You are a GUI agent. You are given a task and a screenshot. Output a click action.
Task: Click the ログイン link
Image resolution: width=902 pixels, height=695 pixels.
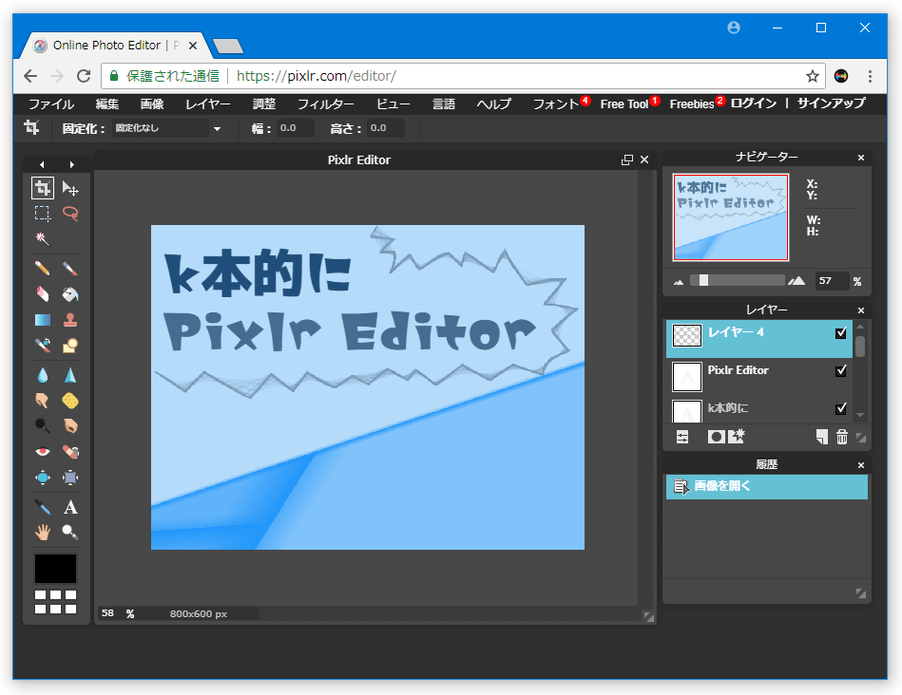click(754, 104)
